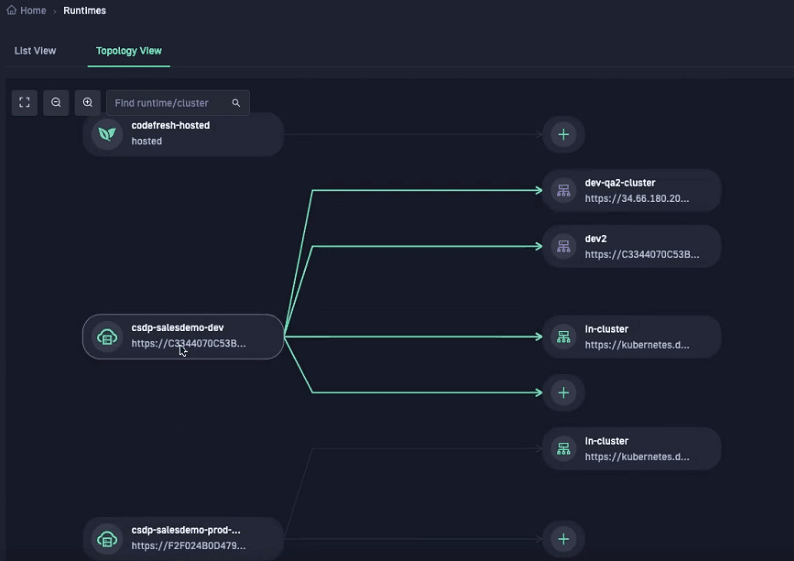Select the lower in-cluster name
The image size is (794, 561).
coord(607,441)
